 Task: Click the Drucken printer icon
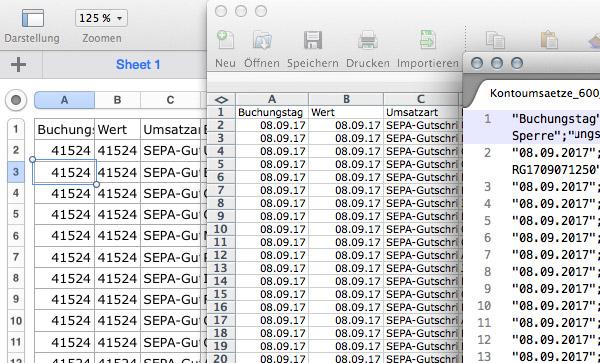(368, 40)
